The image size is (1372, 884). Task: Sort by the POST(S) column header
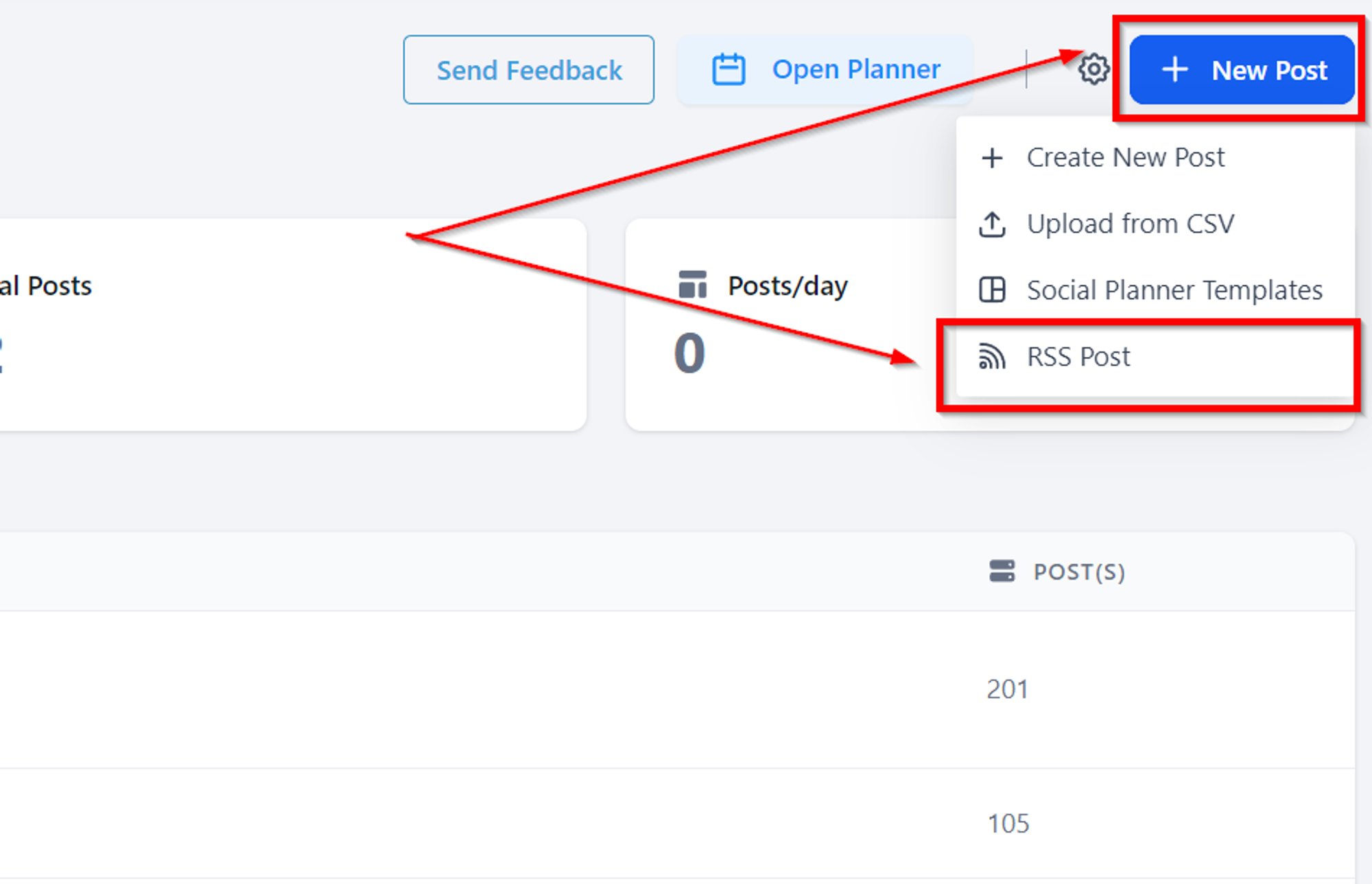click(1079, 572)
